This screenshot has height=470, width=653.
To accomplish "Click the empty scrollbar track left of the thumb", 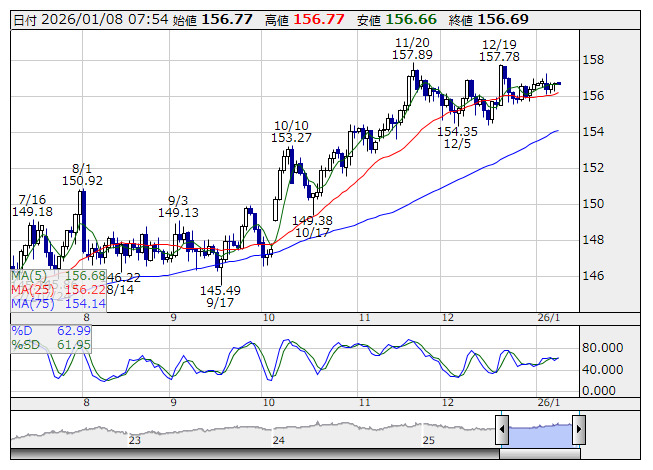I will pyautogui.click(x=250, y=452).
